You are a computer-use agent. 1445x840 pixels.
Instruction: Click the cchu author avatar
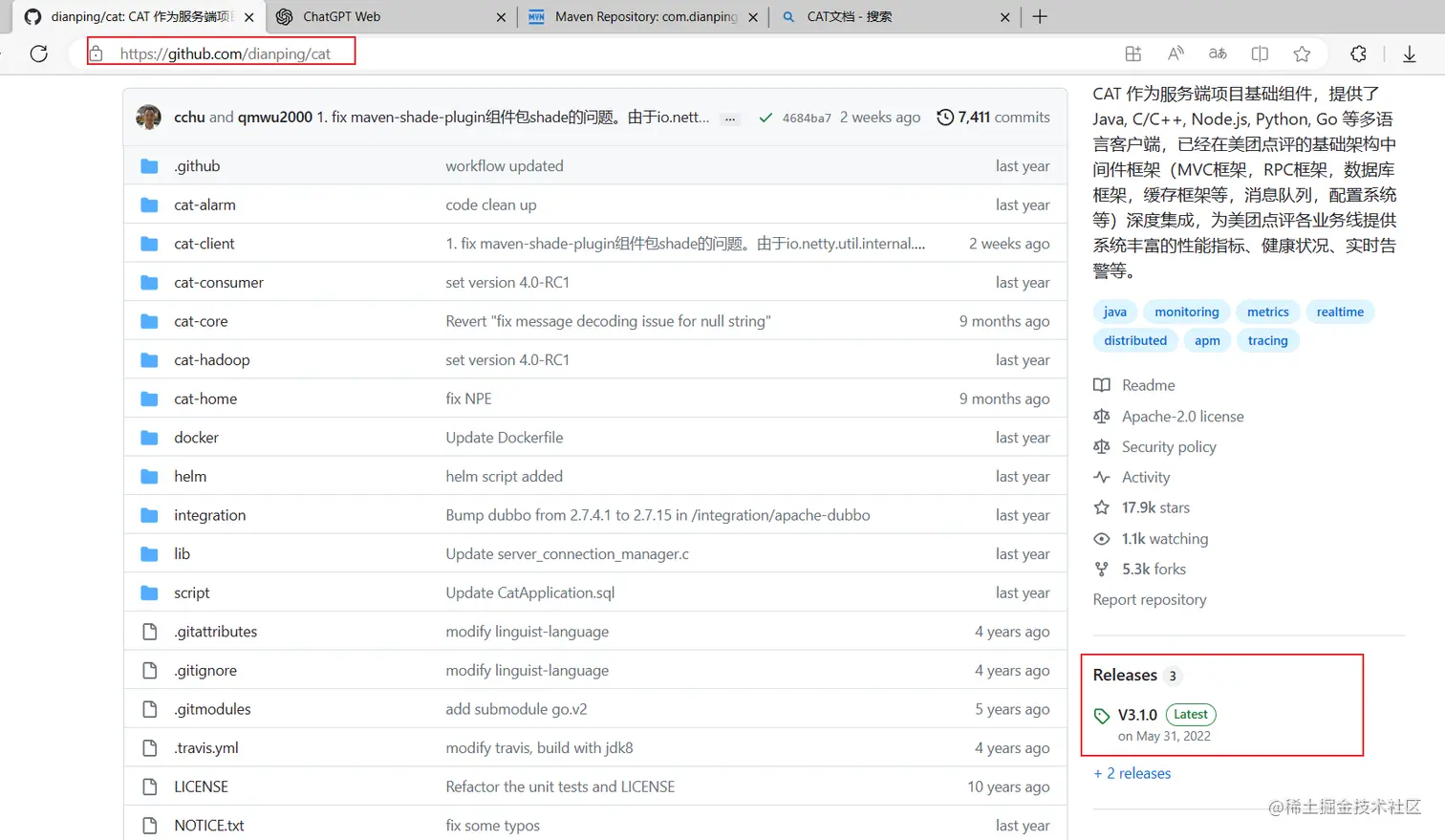tap(149, 117)
